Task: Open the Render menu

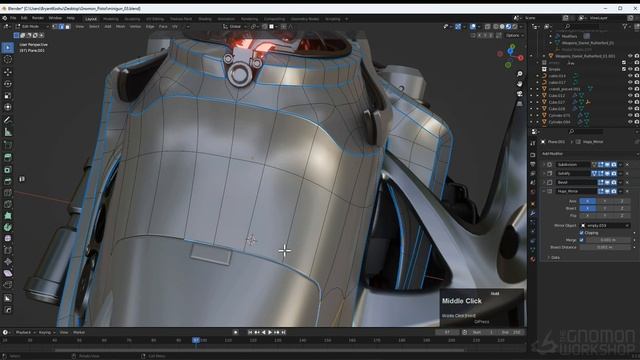Action: 38,18
